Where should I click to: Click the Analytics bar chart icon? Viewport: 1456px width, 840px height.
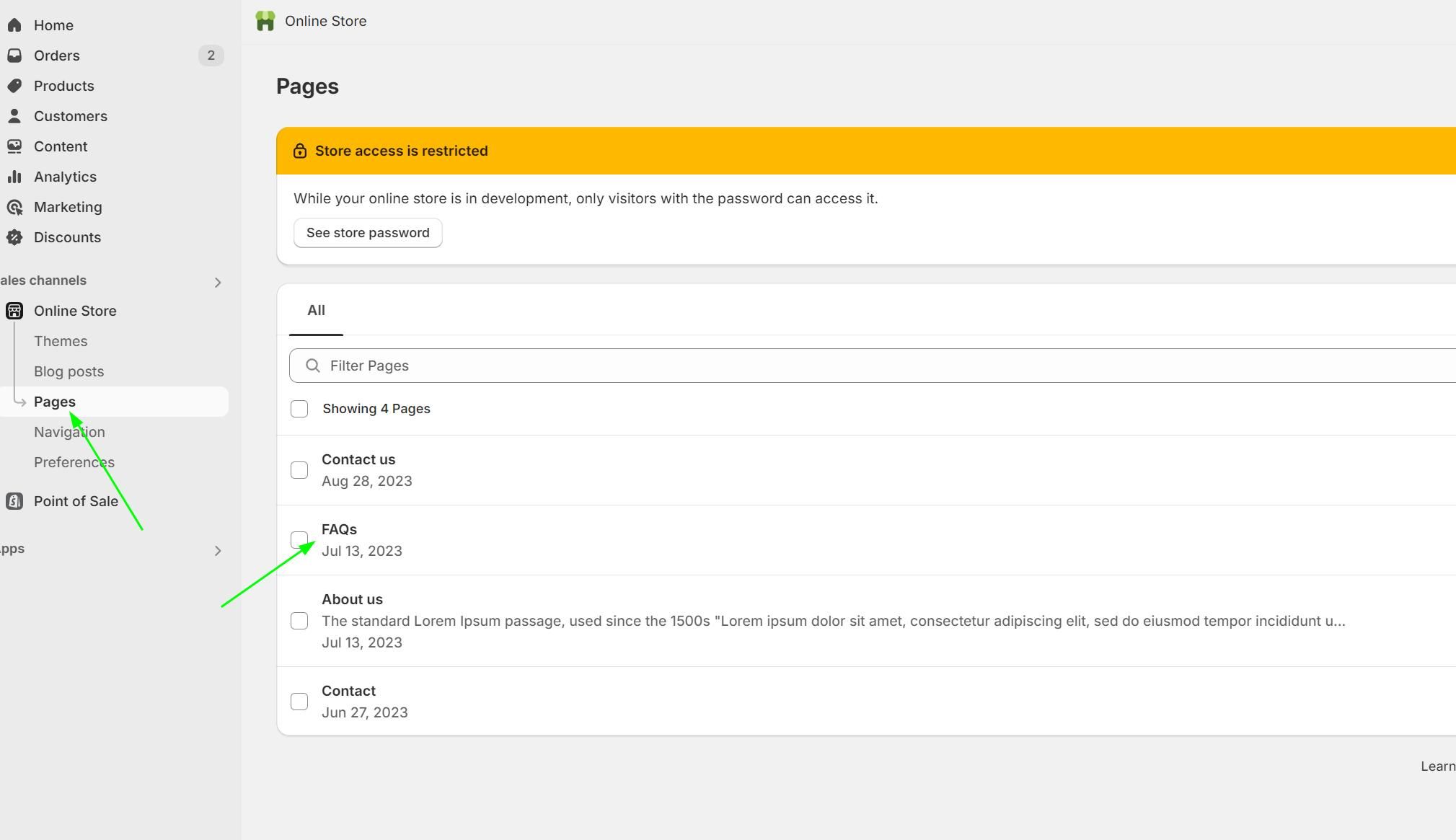(x=14, y=177)
